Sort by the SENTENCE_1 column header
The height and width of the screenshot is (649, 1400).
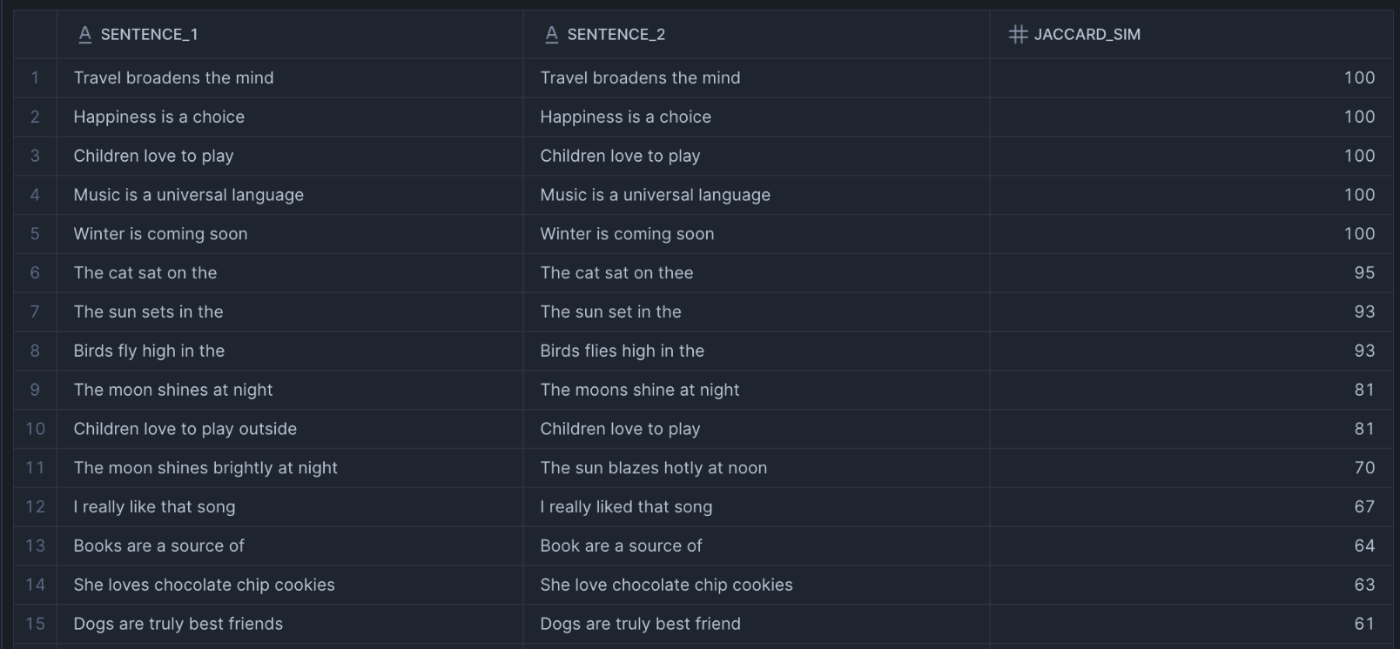click(149, 35)
